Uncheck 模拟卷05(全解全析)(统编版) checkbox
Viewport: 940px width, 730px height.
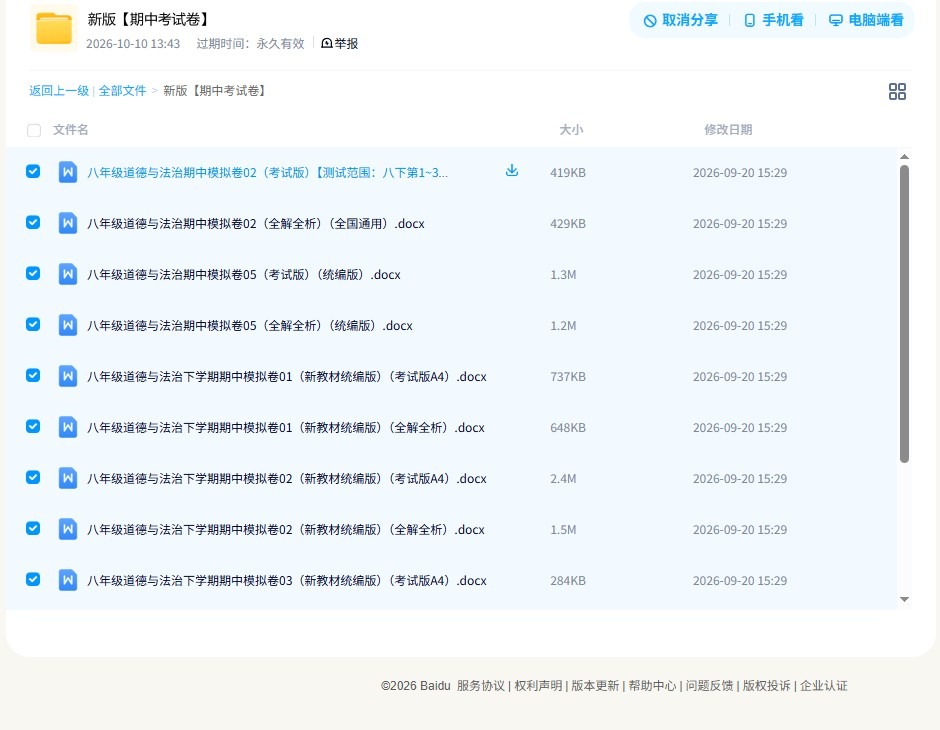click(x=33, y=324)
